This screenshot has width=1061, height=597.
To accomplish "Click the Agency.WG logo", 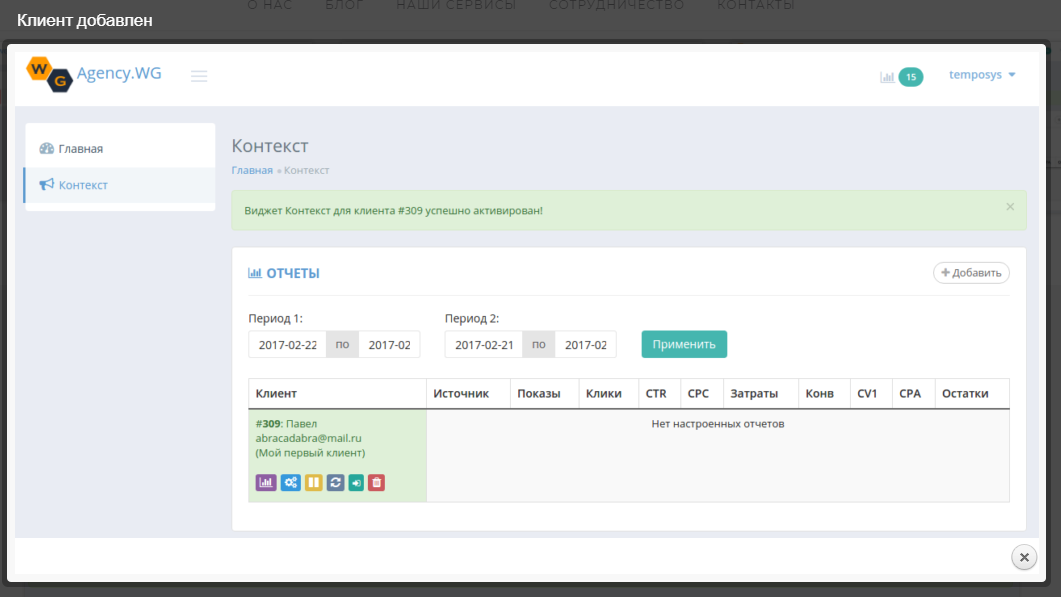I will click(x=94, y=74).
